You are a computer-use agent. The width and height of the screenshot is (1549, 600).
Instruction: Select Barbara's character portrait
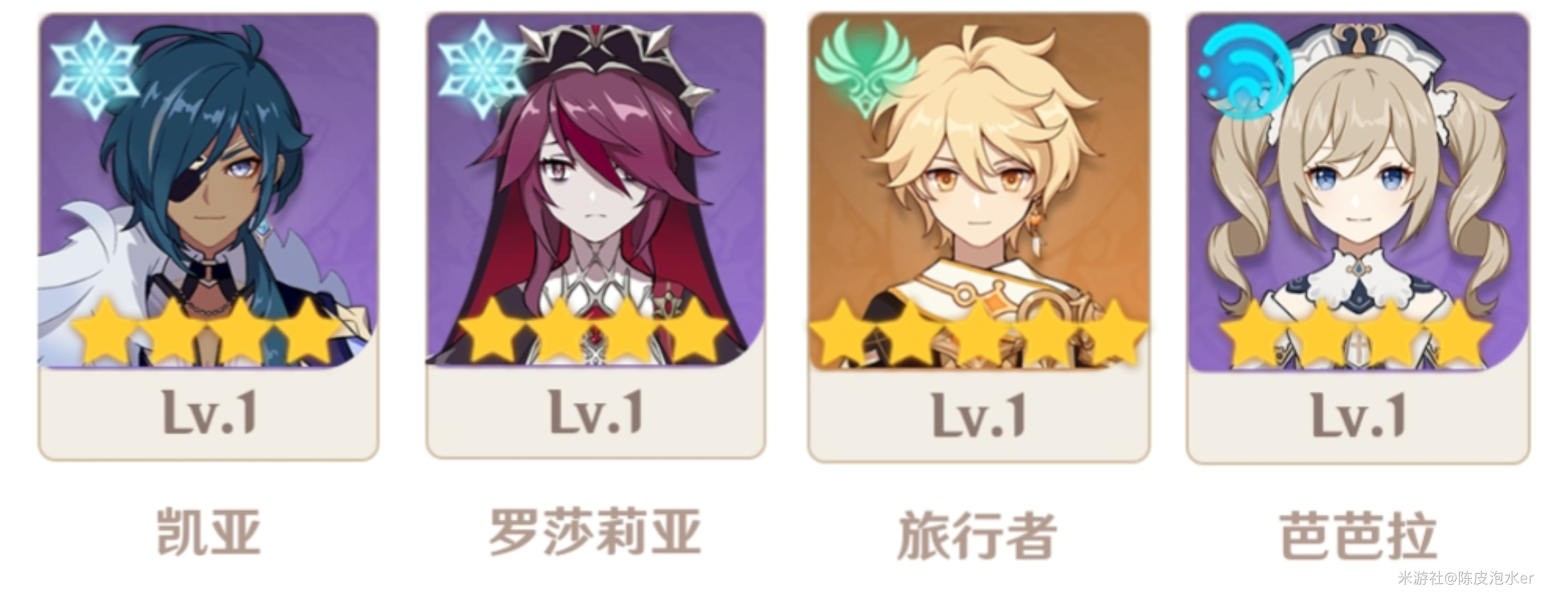click(1358, 192)
